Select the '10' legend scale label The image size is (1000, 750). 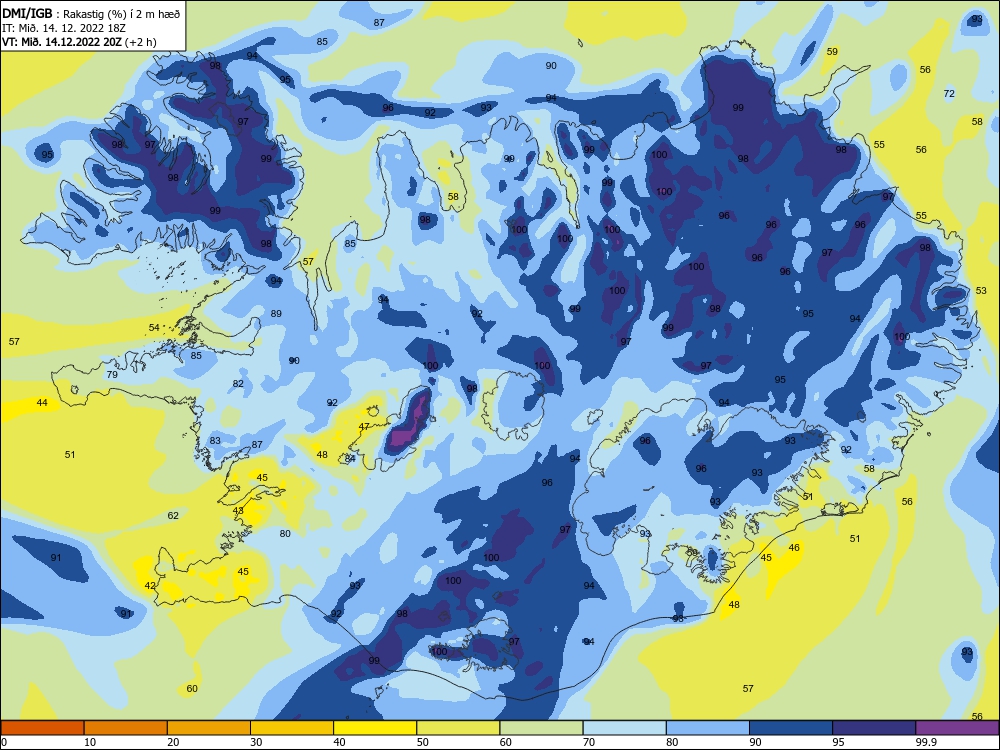(x=90, y=742)
